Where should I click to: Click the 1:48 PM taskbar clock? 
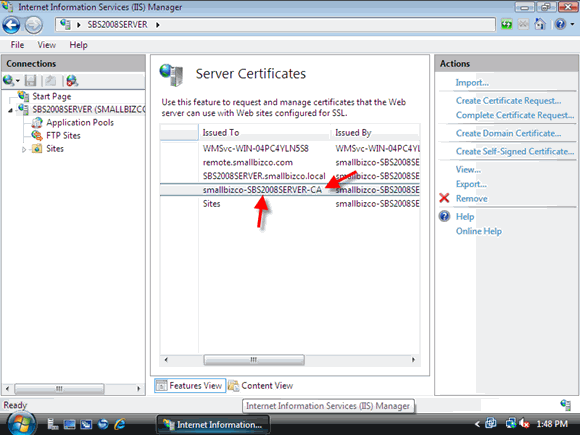(552, 424)
